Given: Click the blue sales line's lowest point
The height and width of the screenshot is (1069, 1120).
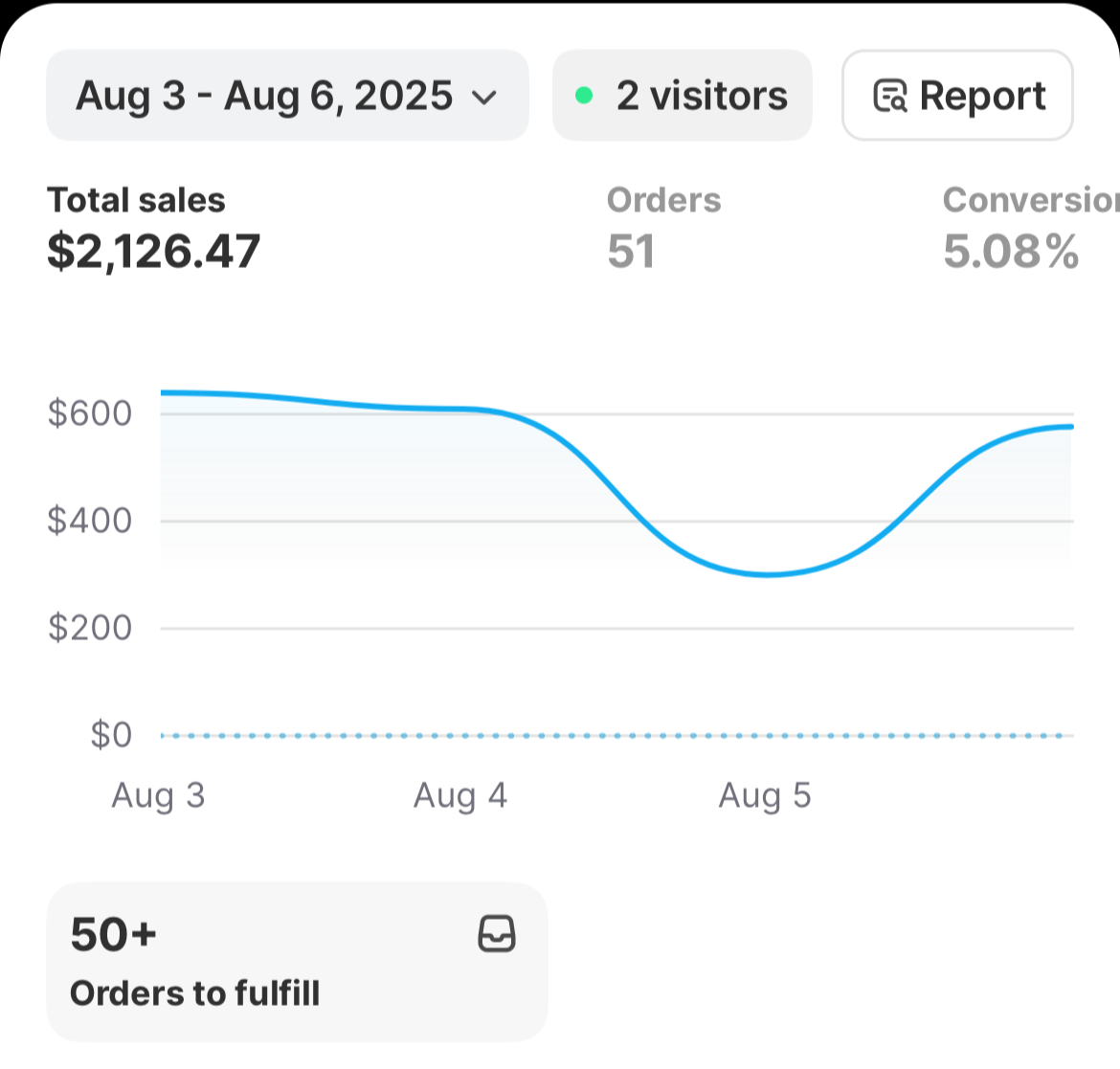Looking at the screenshot, I should (768, 574).
